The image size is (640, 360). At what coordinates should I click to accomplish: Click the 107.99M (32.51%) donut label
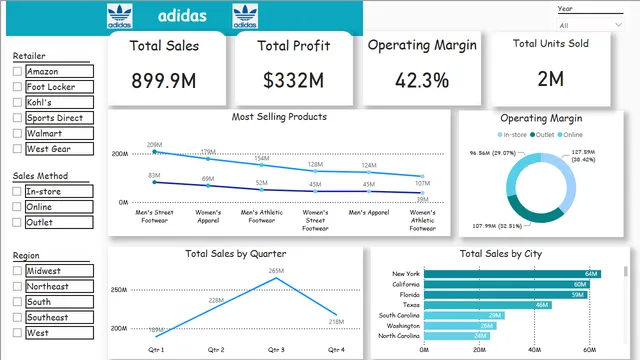pyautogui.click(x=497, y=226)
